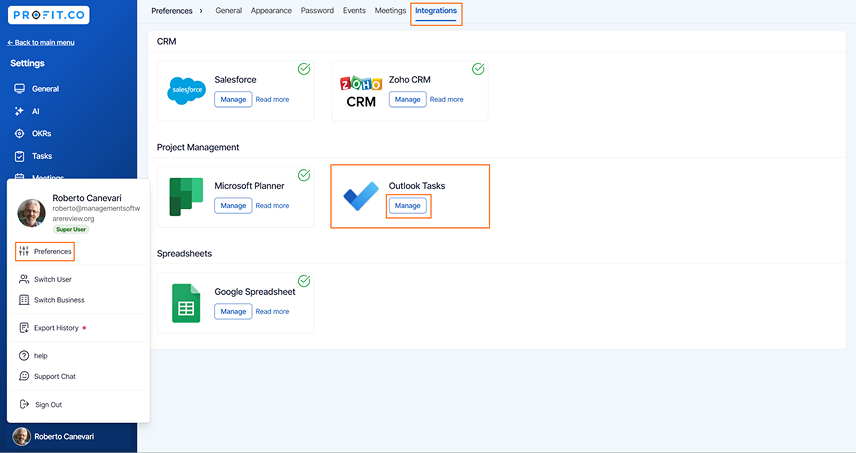Screen dimensions: 856x453
Task: Click the Profit.co logo
Action: [49, 15]
